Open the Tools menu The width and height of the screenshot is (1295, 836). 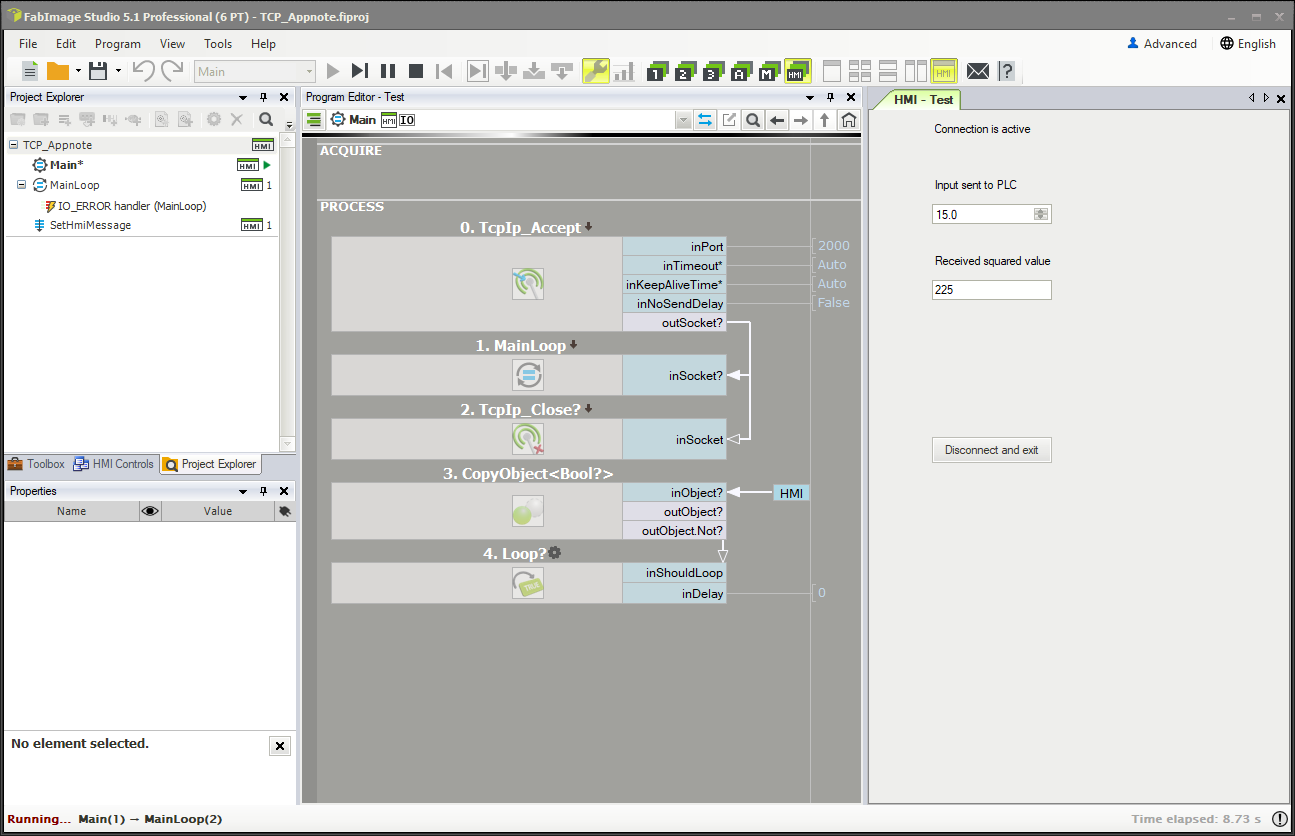pyautogui.click(x=218, y=44)
